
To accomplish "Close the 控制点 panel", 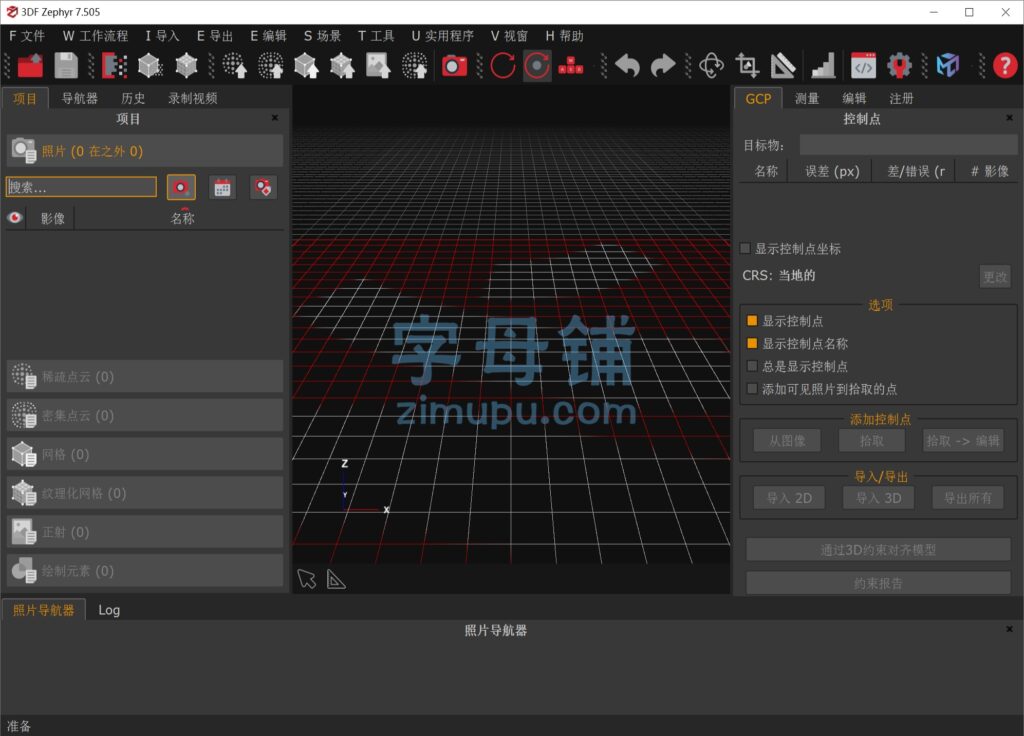I will [1010, 118].
